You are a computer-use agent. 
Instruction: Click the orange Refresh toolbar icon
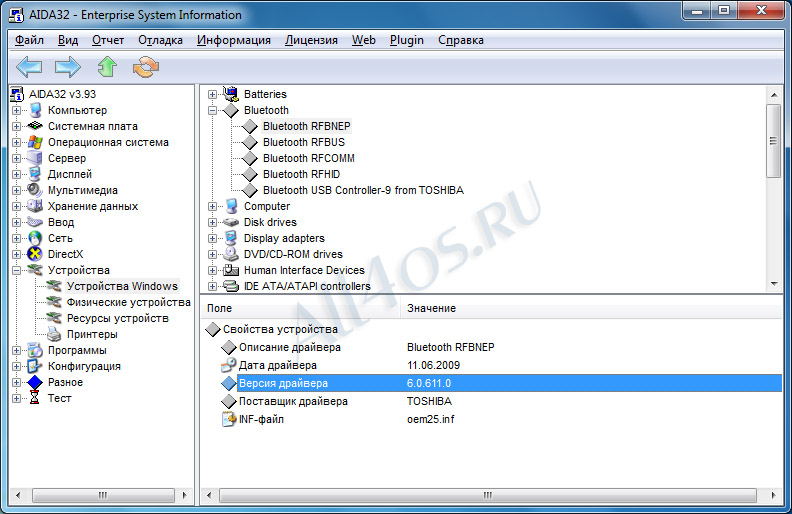(x=146, y=67)
